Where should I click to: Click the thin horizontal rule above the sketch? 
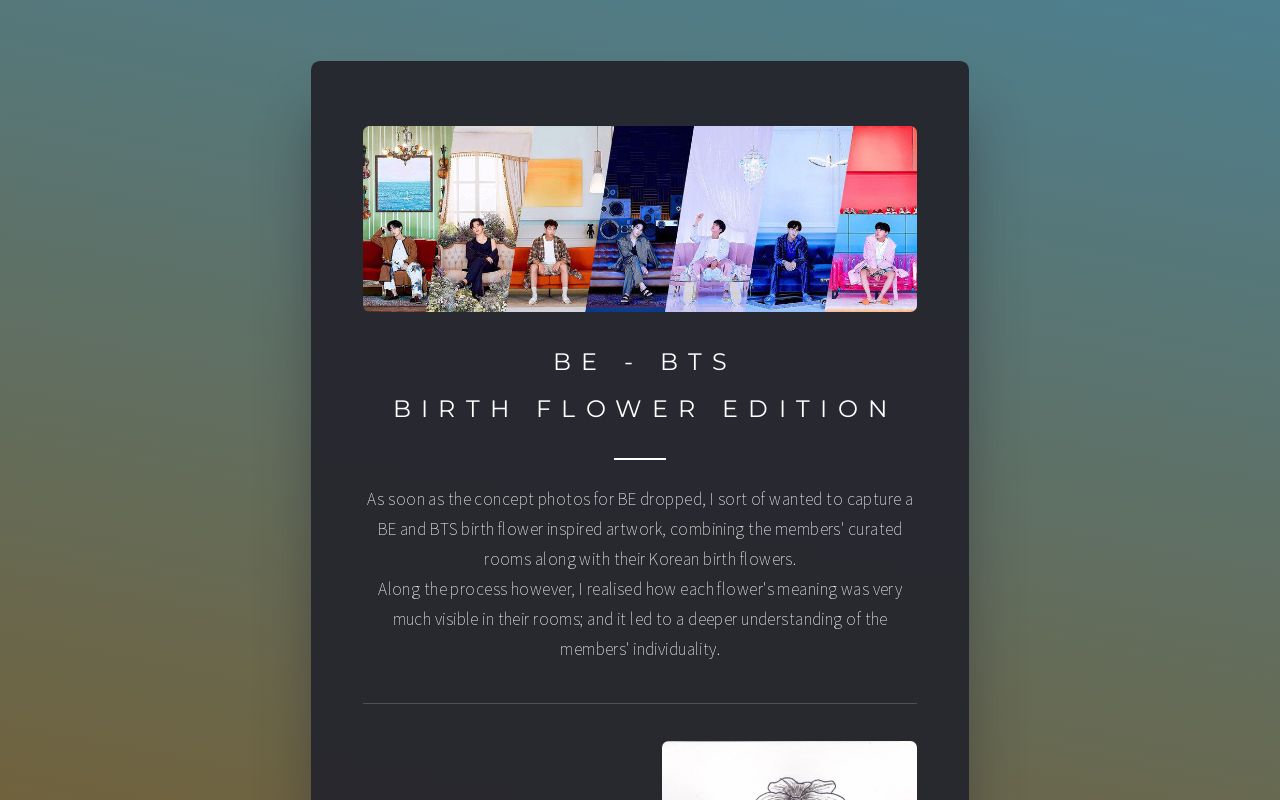[640, 703]
